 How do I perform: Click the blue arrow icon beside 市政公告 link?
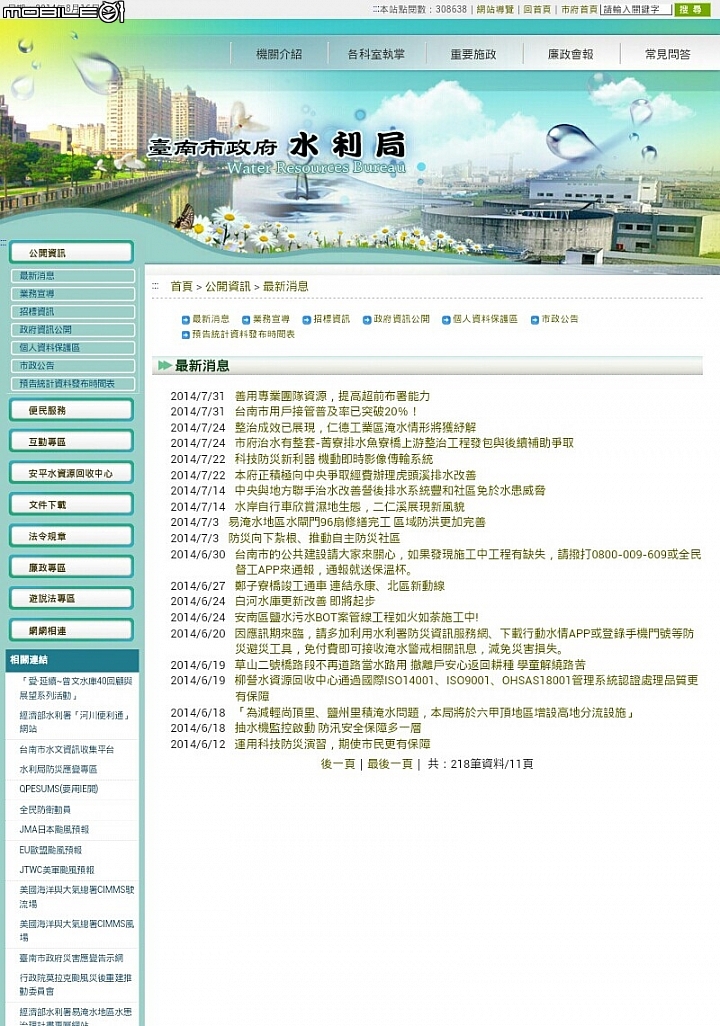[x=535, y=320]
